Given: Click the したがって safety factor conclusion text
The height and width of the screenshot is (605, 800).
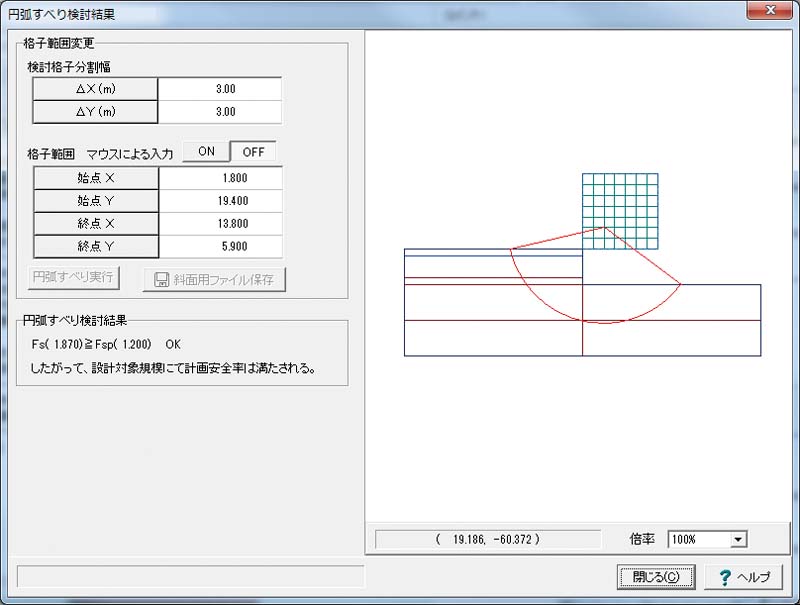Looking at the screenshot, I should click(x=173, y=368).
